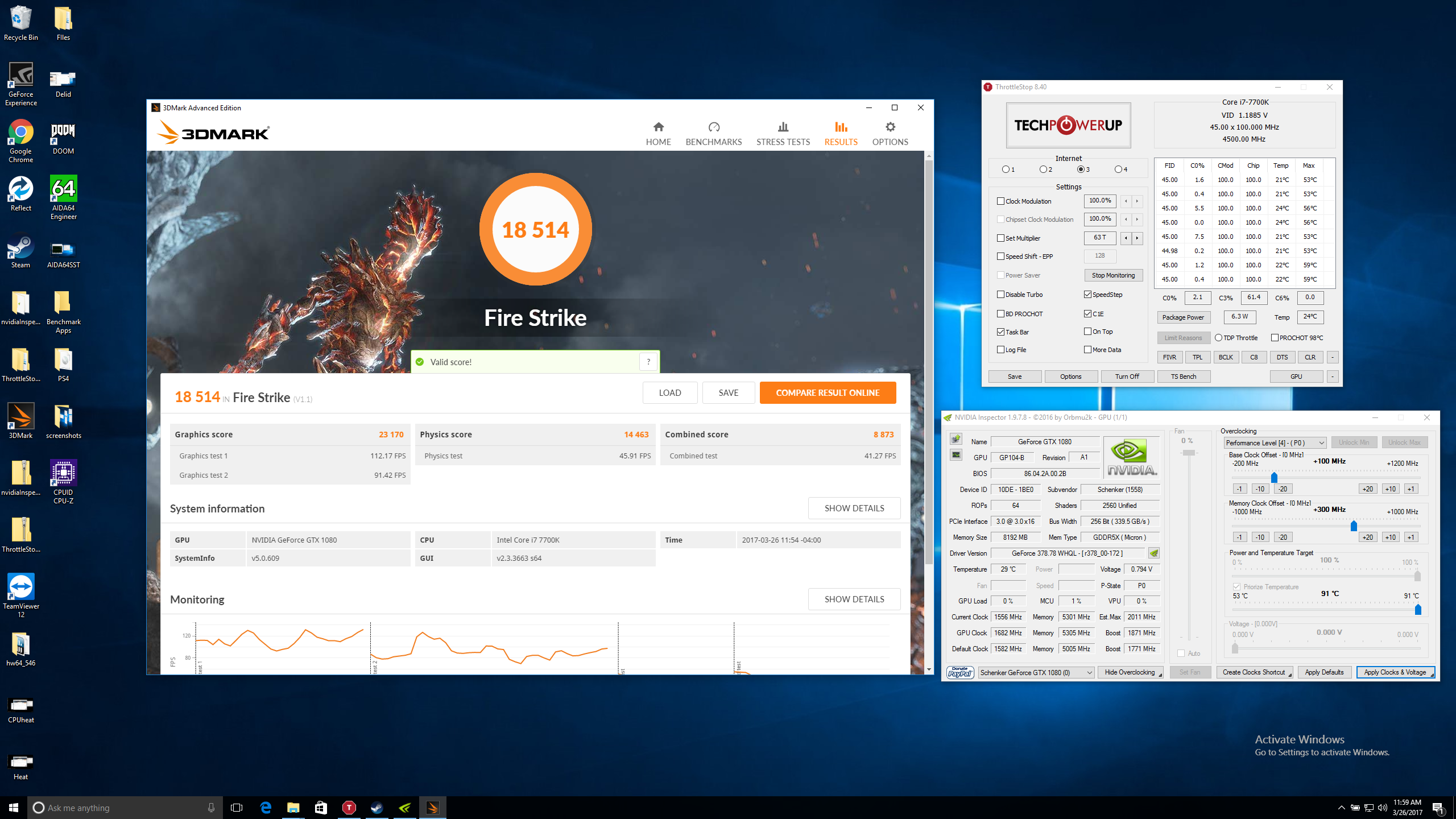The height and width of the screenshot is (819, 1456).
Task: Click driver update check icon in NVIDIA Inspector
Action: click(x=1154, y=553)
